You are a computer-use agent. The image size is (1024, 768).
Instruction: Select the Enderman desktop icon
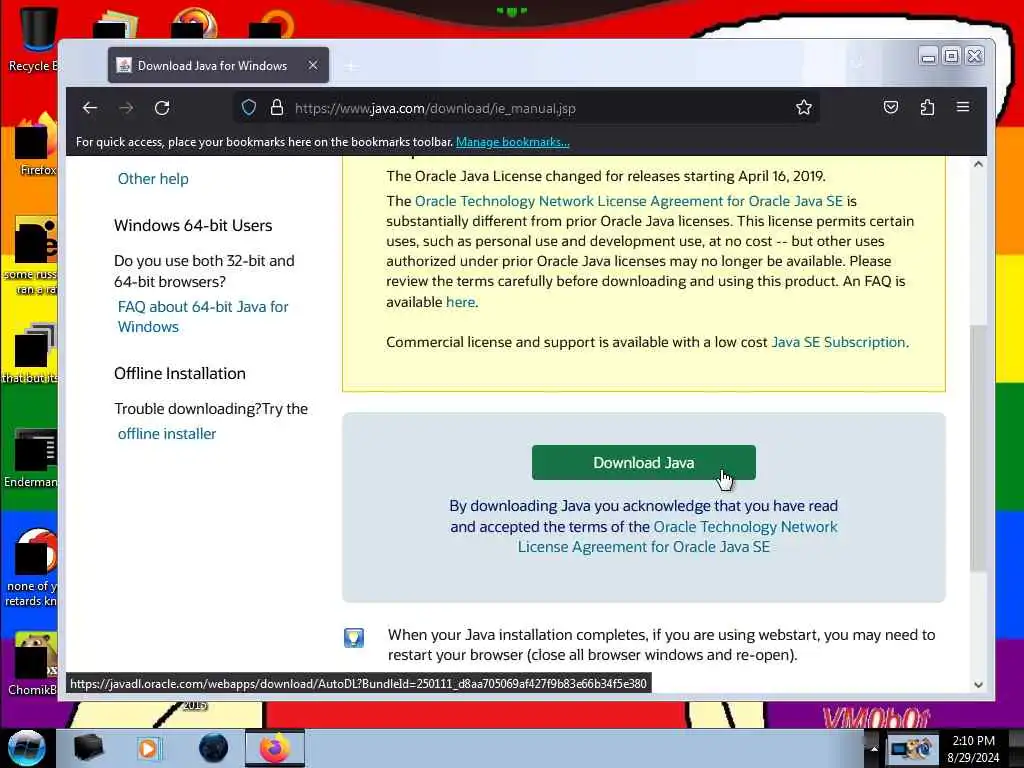pos(33,458)
